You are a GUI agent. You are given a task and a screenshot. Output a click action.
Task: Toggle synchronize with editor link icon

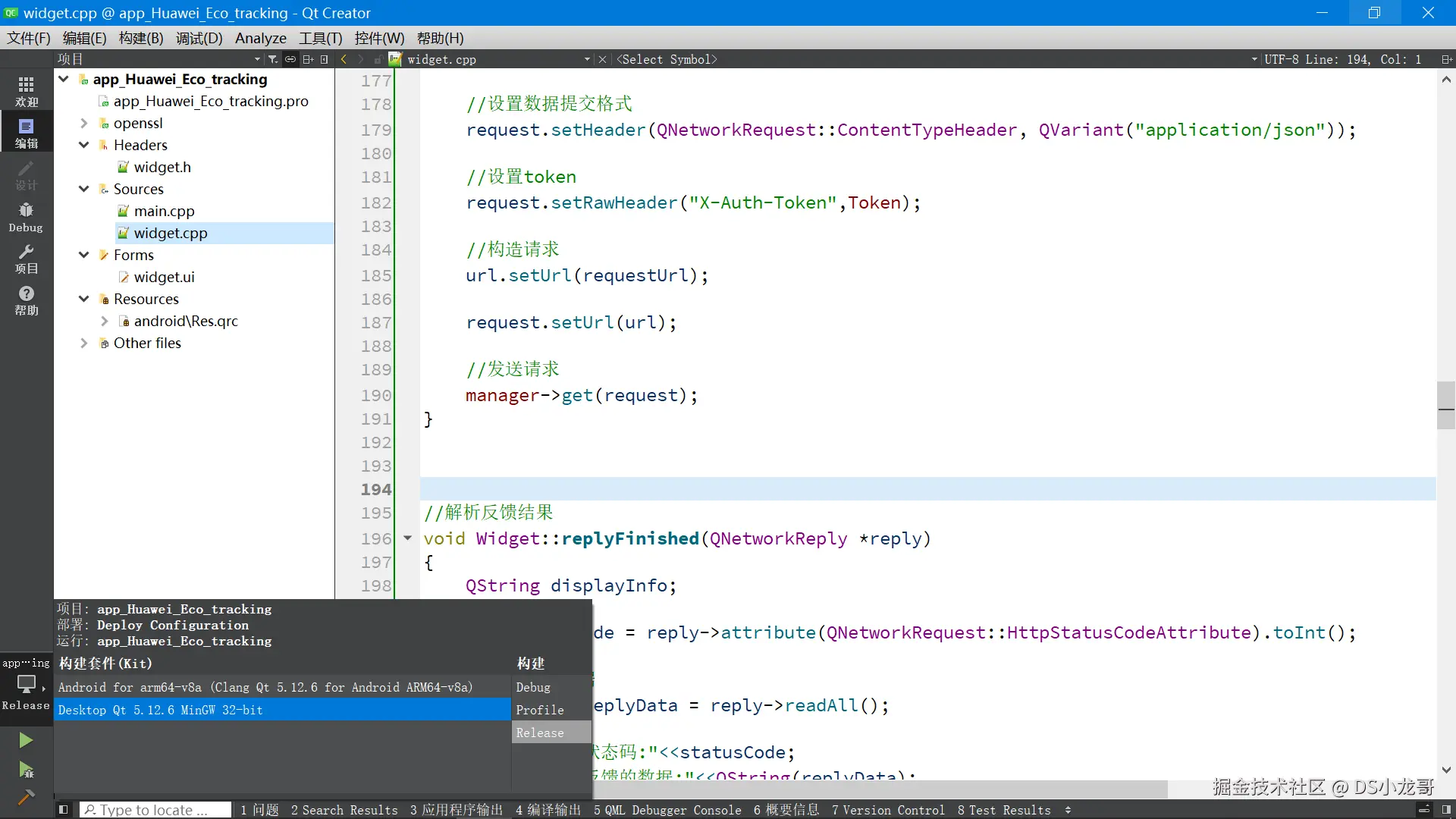[290, 59]
